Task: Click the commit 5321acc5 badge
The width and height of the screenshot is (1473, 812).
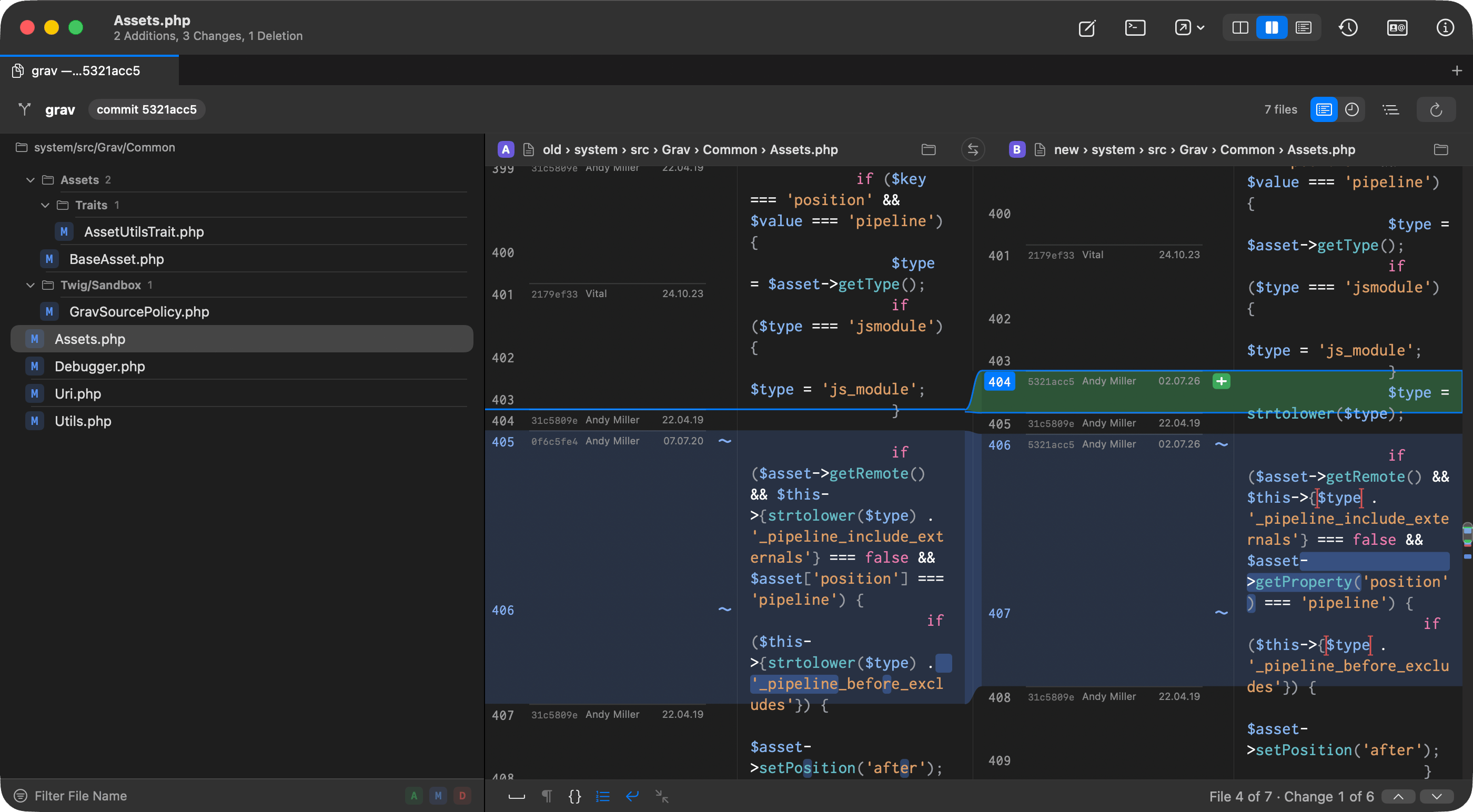Action: (x=146, y=109)
